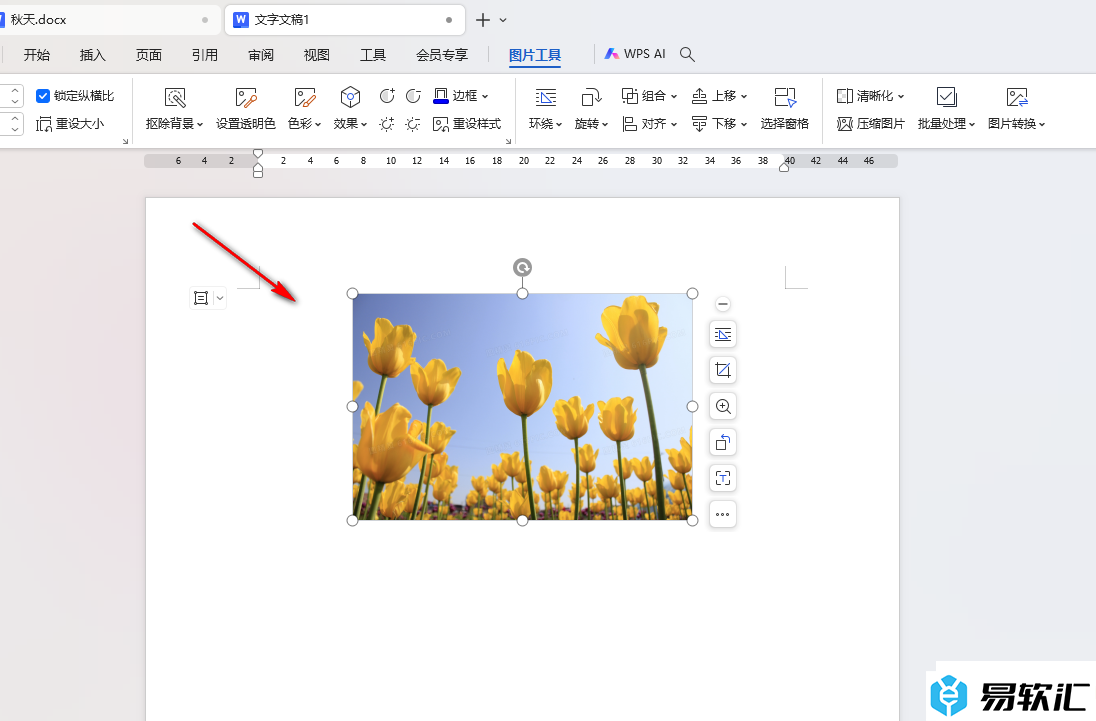Open the 引用 menu tab

[205, 54]
